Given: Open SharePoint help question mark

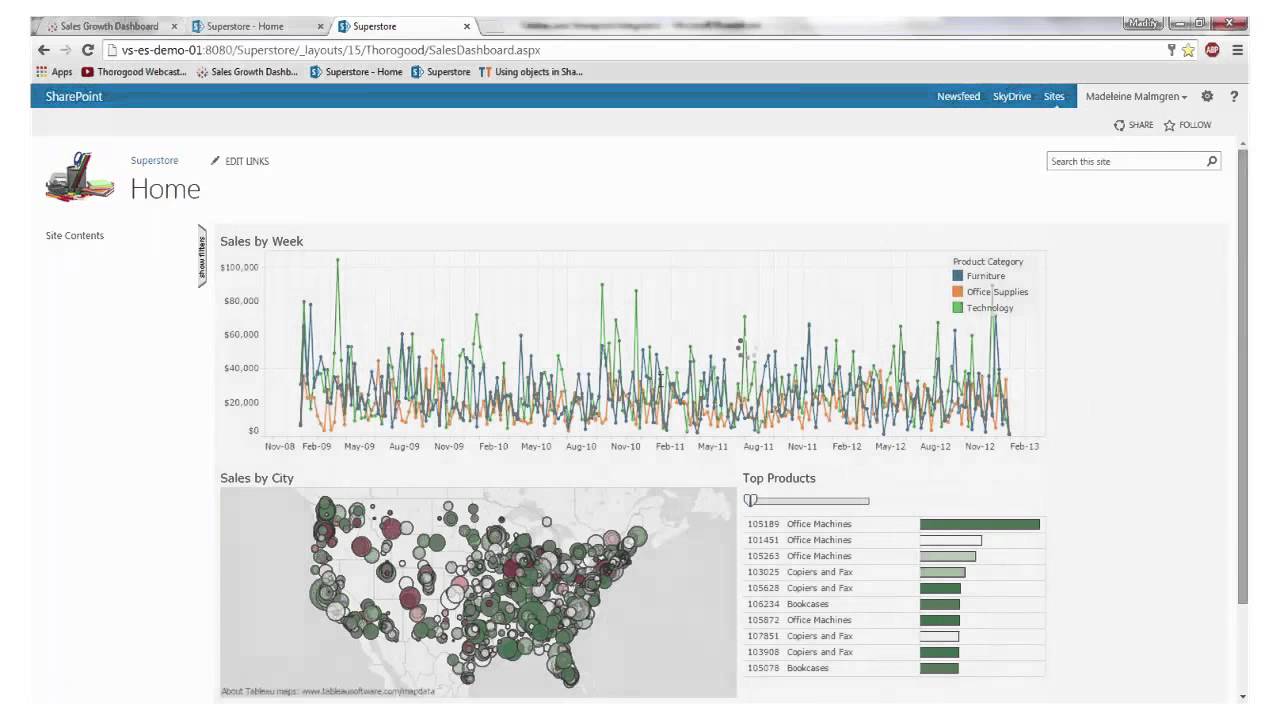Looking at the screenshot, I should click(1234, 97).
